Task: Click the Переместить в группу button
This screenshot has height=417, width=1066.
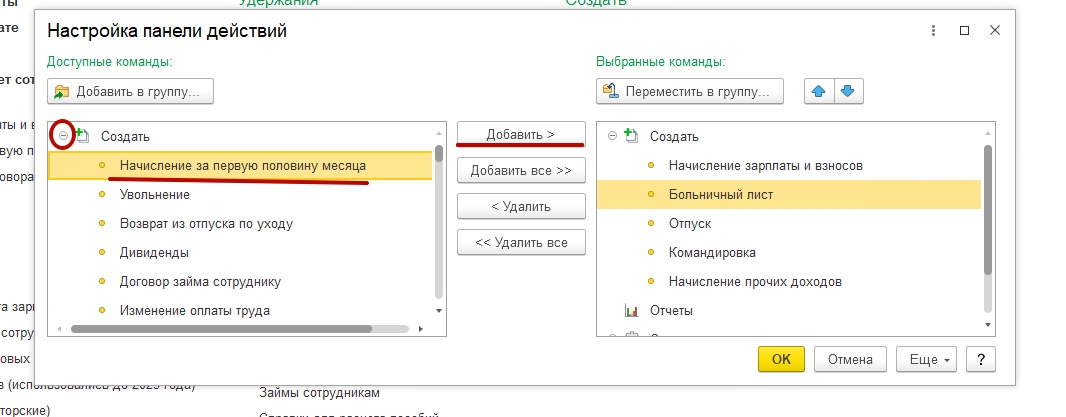Action: click(689, 91)
